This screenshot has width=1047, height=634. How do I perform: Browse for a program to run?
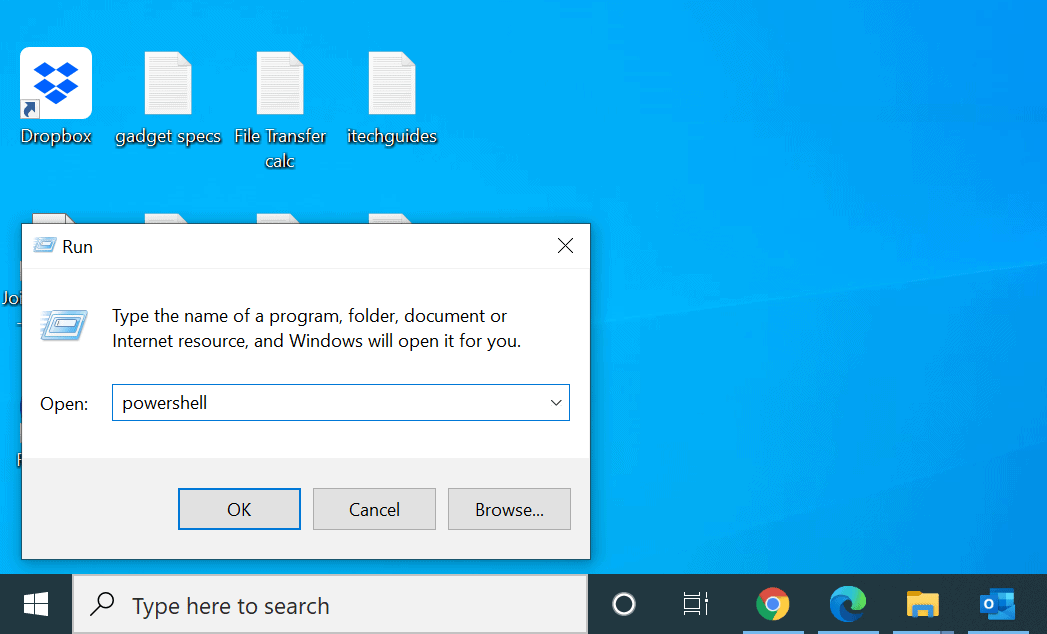coord(509,508)
